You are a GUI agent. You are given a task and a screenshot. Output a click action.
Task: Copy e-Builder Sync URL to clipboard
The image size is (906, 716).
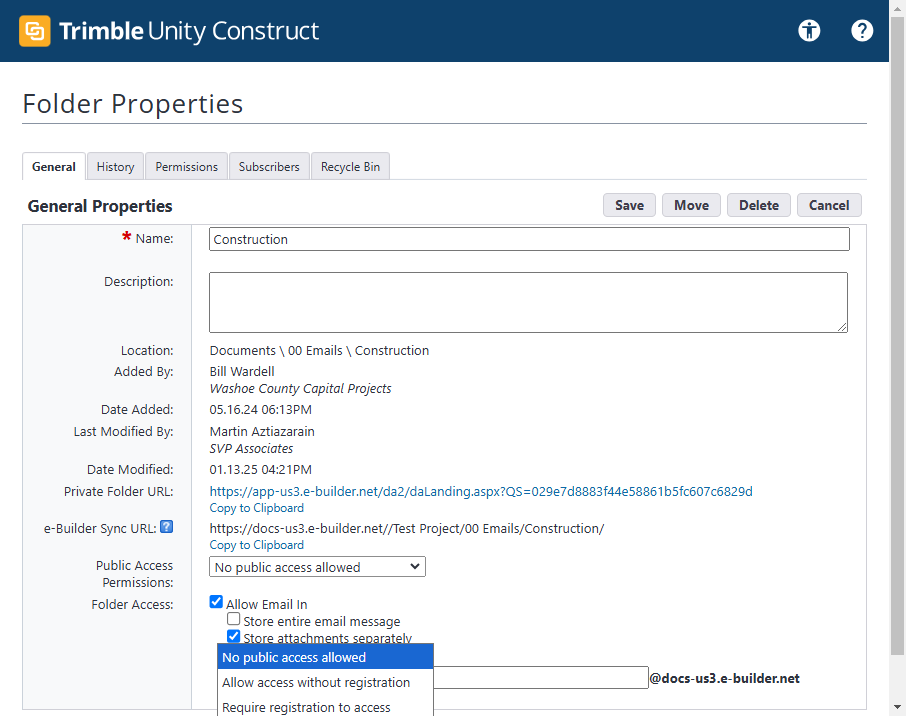[257, 545]
